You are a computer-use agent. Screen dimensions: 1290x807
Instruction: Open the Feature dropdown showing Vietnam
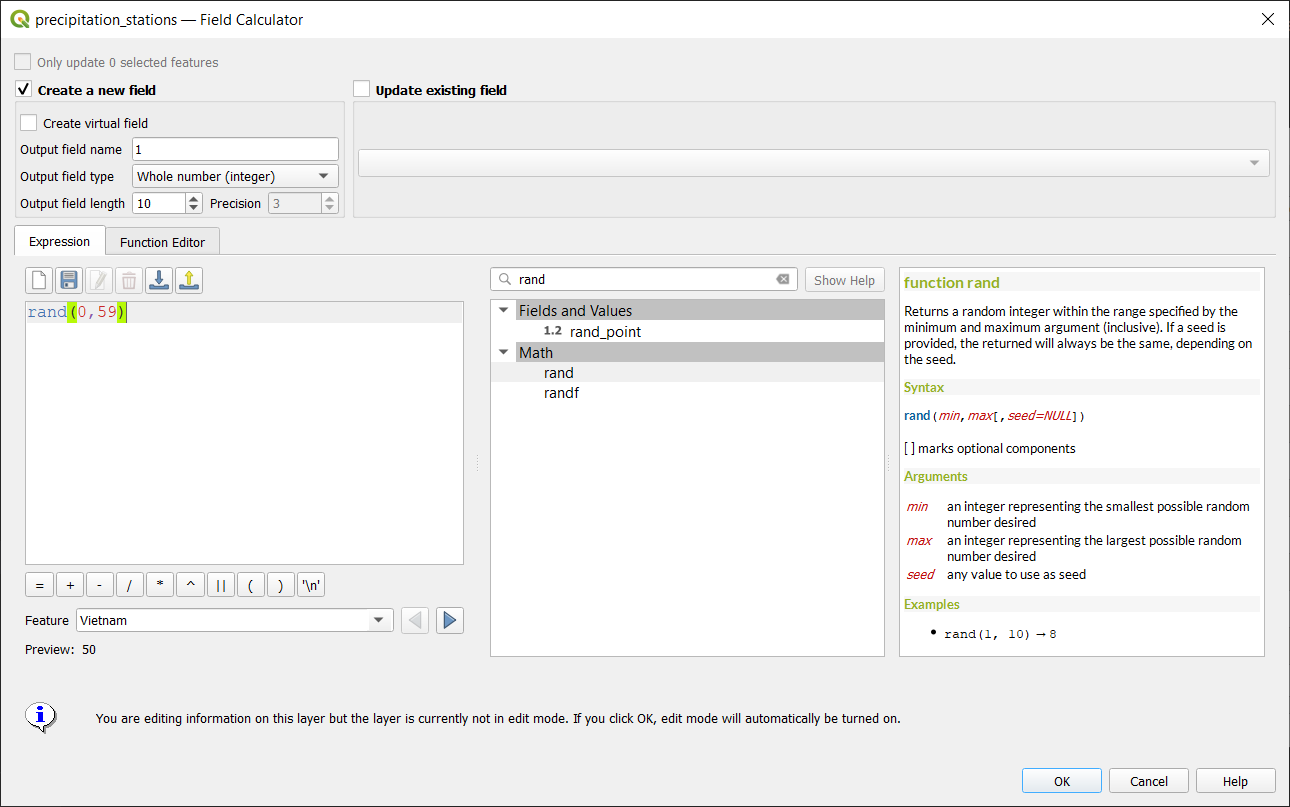click(234, 620)
